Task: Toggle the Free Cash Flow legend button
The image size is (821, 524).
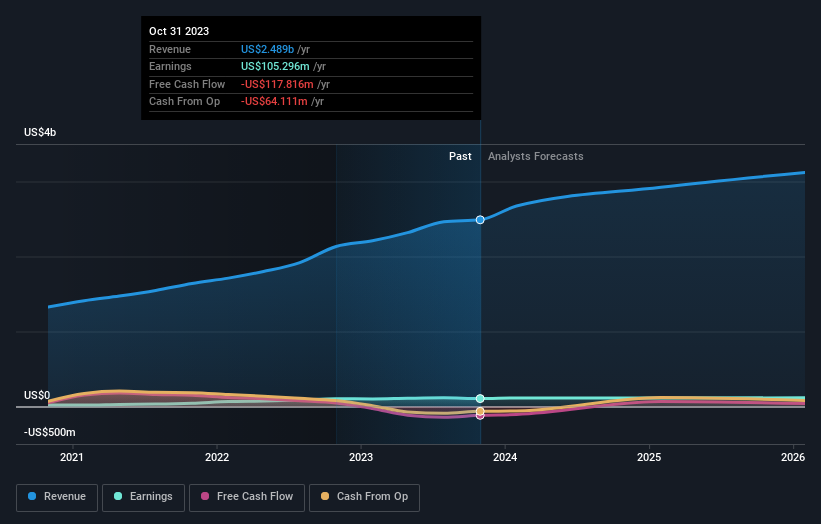Action: click(247, 497)
